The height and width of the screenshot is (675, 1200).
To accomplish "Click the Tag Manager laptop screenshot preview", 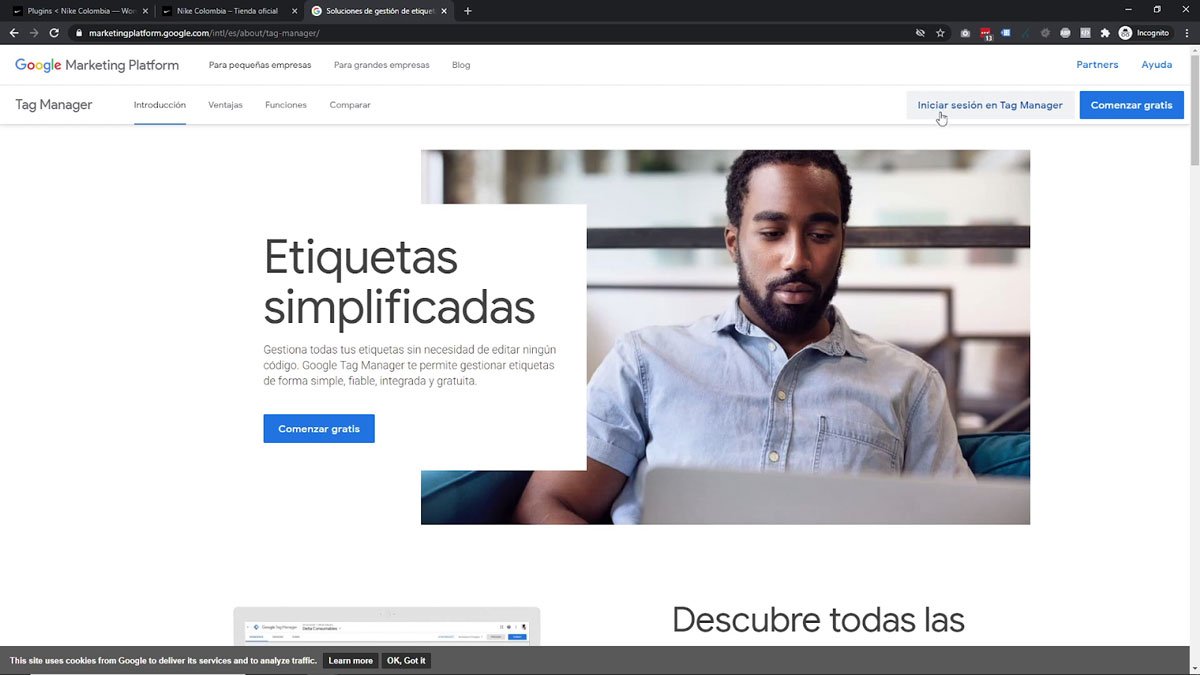I will [386, 626].
